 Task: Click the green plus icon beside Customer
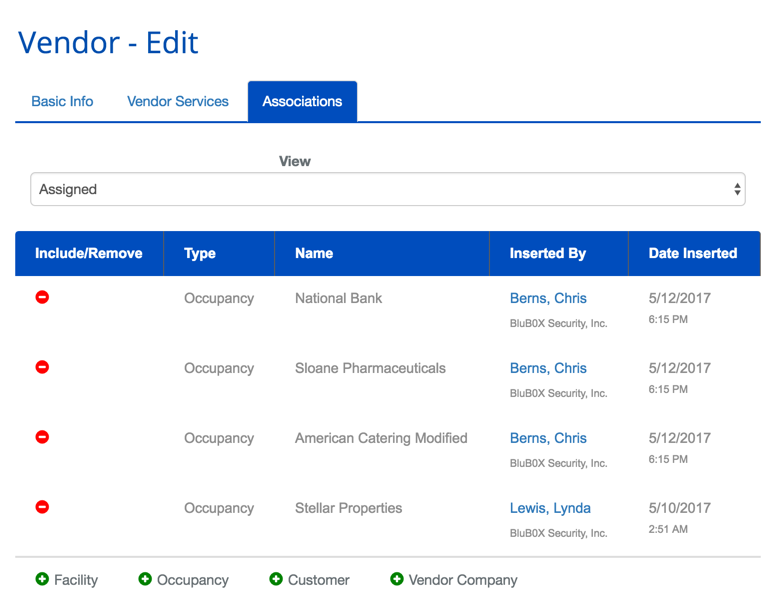tap(276, 579)
